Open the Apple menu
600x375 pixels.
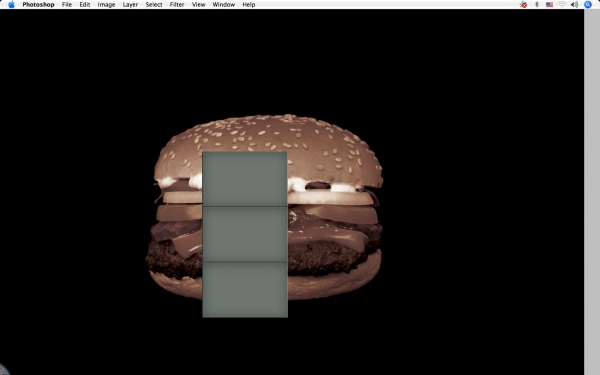click(x=11, y=5)
